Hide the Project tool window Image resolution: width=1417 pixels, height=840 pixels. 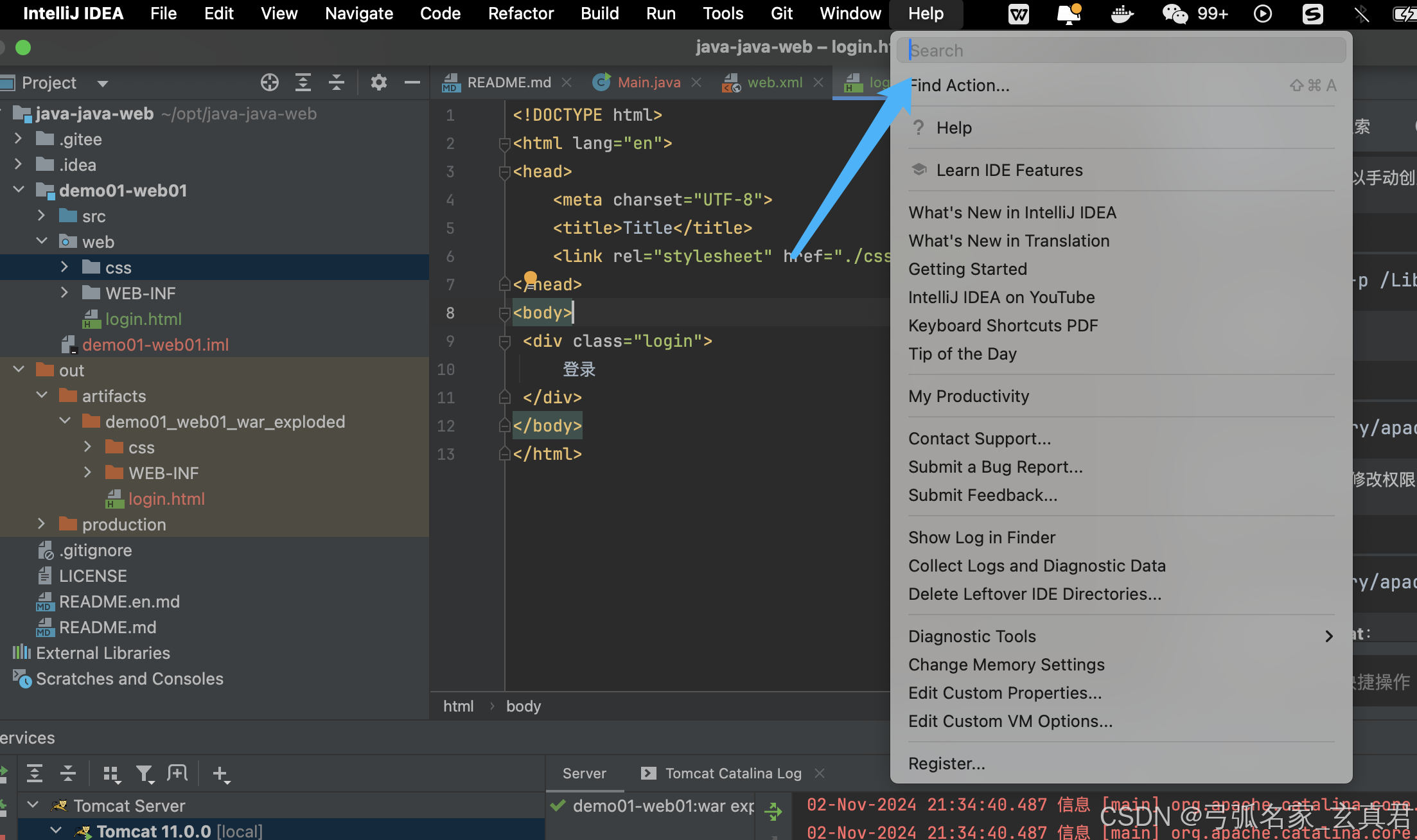pos(412,82)
